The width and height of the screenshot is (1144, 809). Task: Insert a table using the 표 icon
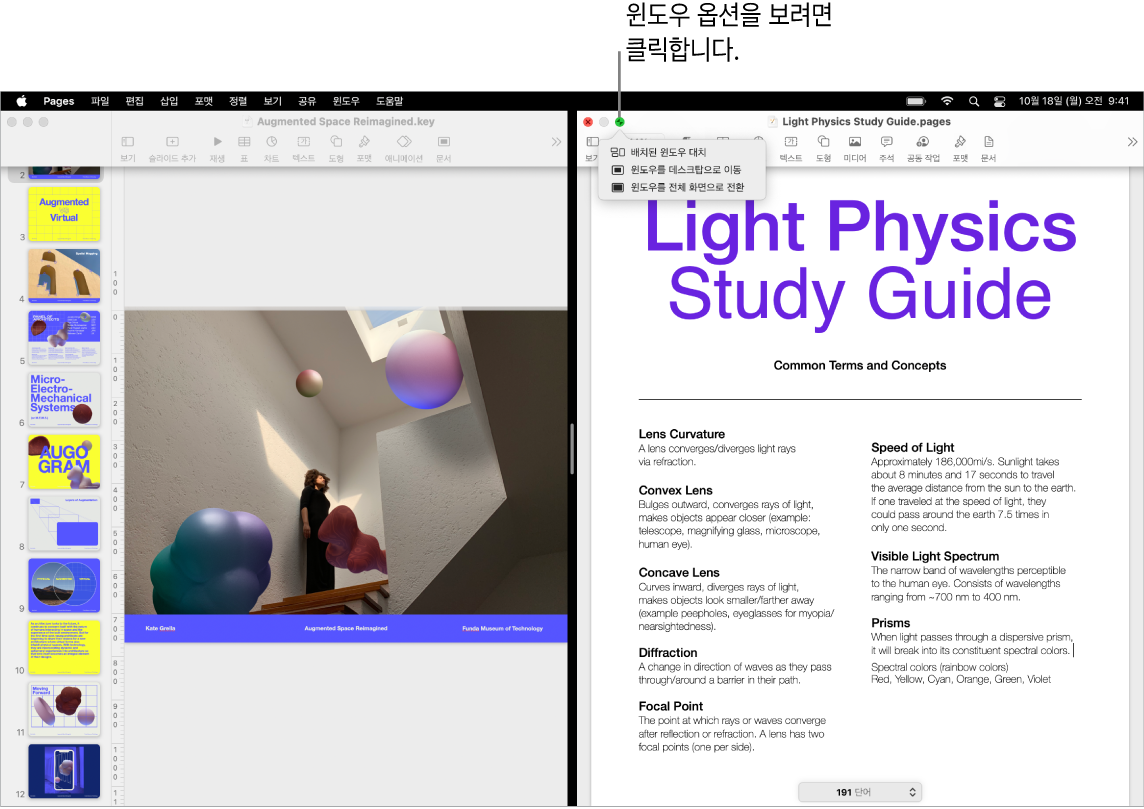tap(244, 143)
